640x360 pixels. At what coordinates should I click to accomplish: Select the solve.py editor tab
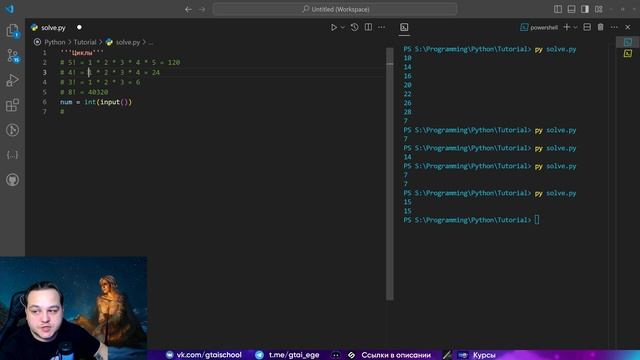coord(53,28)
